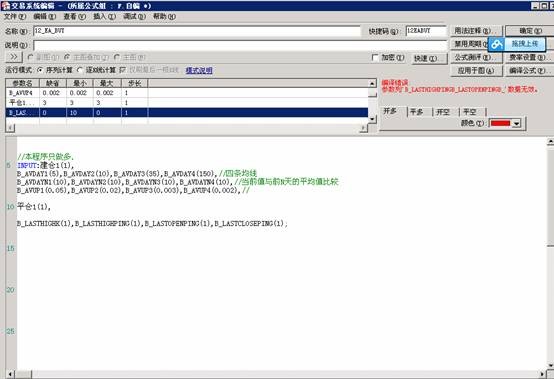Select 逐K线计算 run mode
554x379 pixels.
80,70
